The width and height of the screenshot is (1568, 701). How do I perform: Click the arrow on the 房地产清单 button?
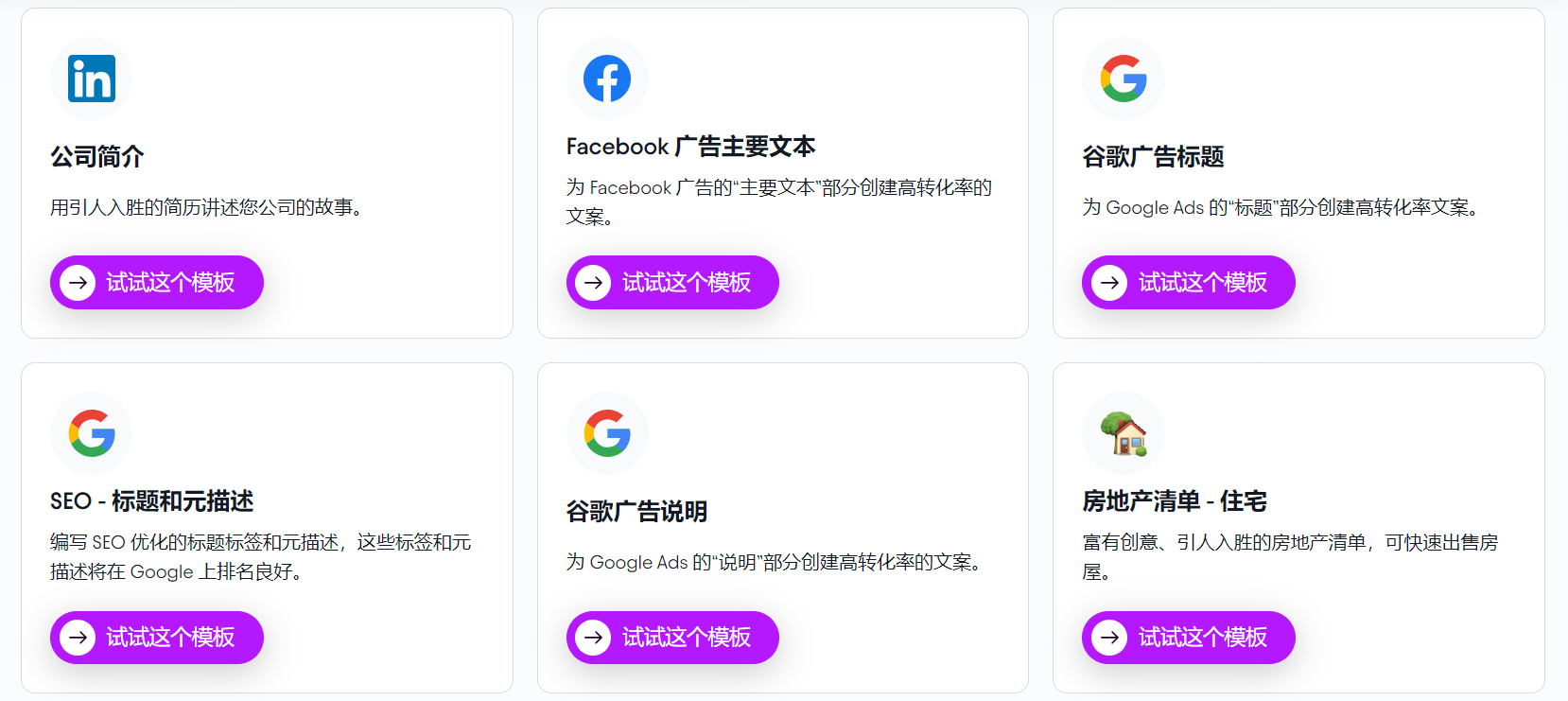click(x=1108, y=638)
